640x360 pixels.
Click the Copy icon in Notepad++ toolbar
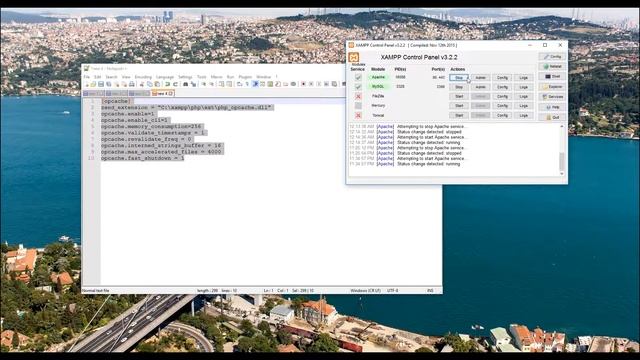(150, 84)
